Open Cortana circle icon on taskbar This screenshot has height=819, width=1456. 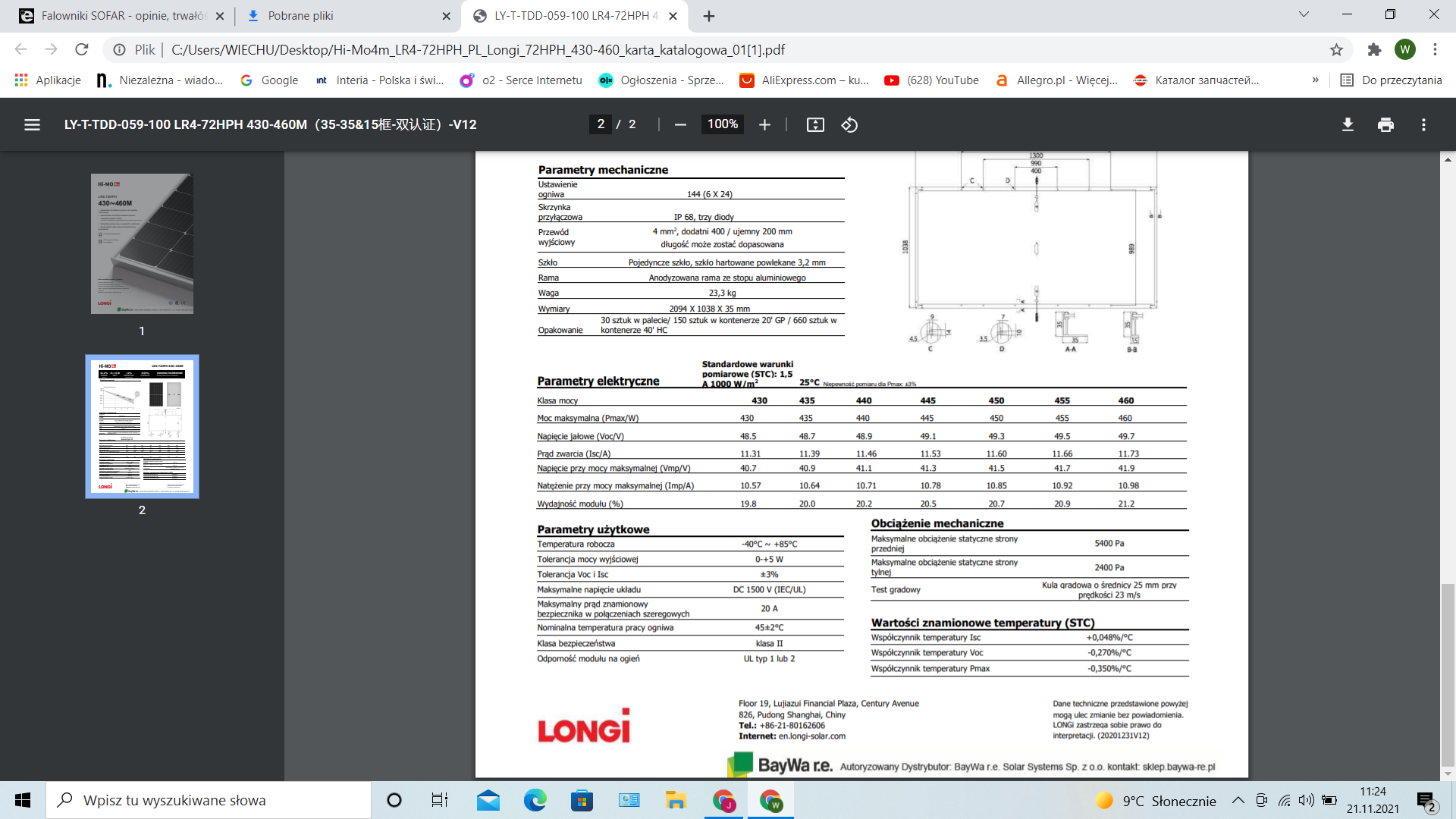(x=394, y=800)
